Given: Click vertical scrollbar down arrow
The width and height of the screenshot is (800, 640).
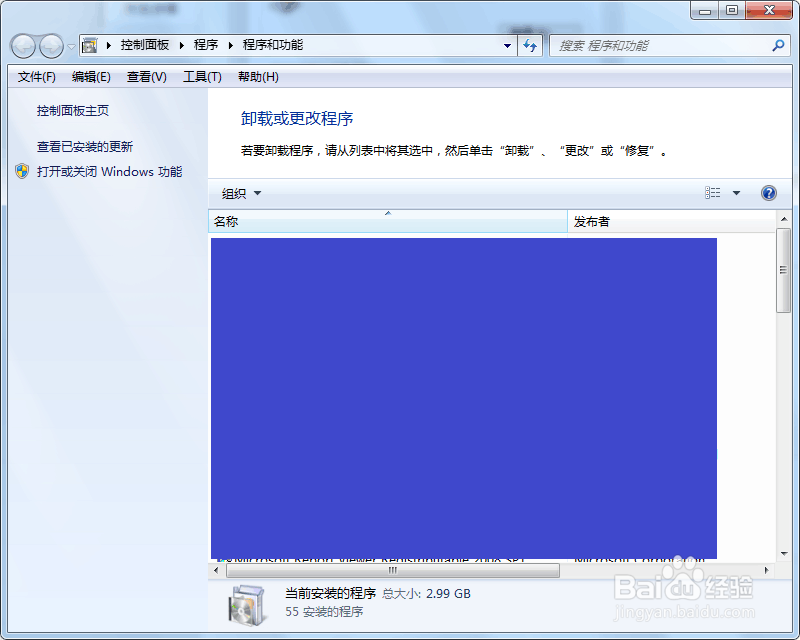Looking at the screenshot, I should (x=783, y=554).
